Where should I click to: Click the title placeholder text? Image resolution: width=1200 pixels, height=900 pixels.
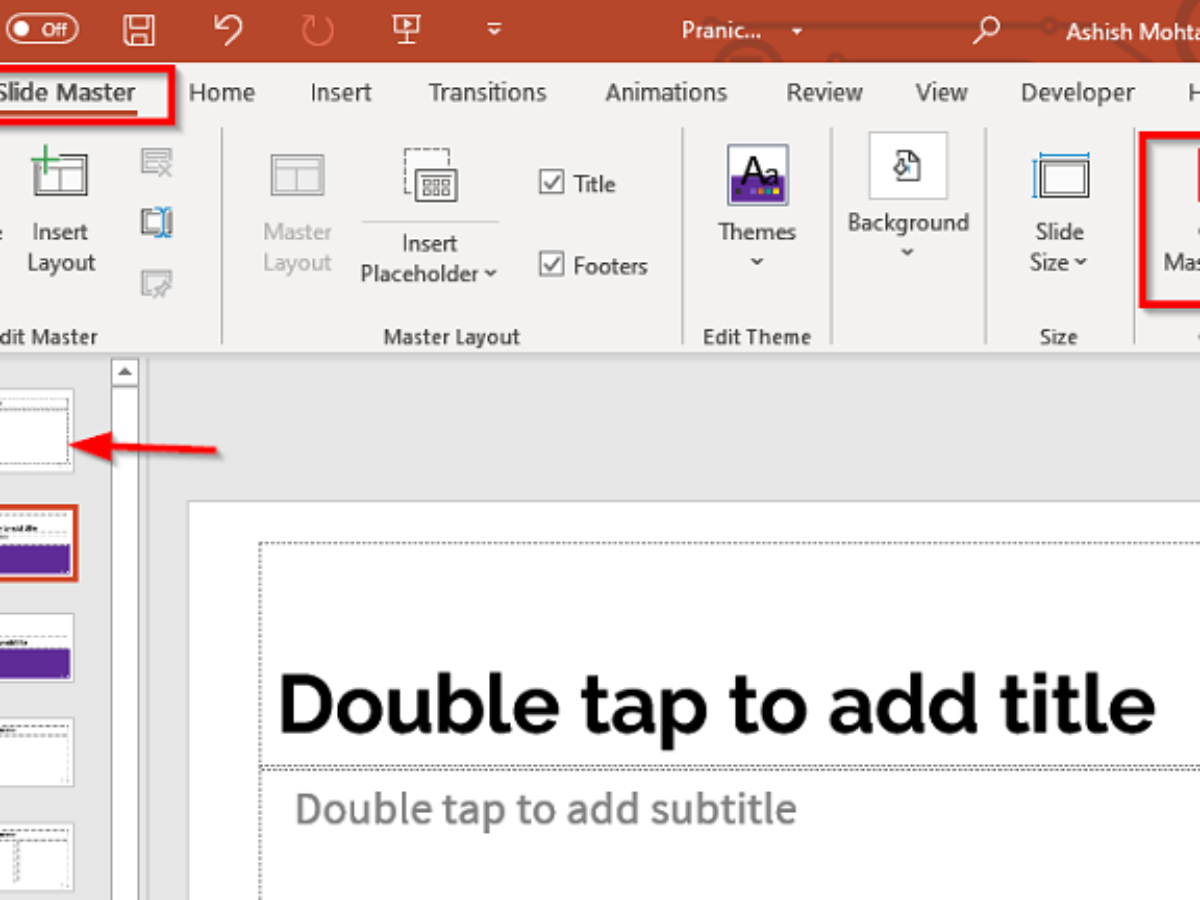(x=716, y=703)
